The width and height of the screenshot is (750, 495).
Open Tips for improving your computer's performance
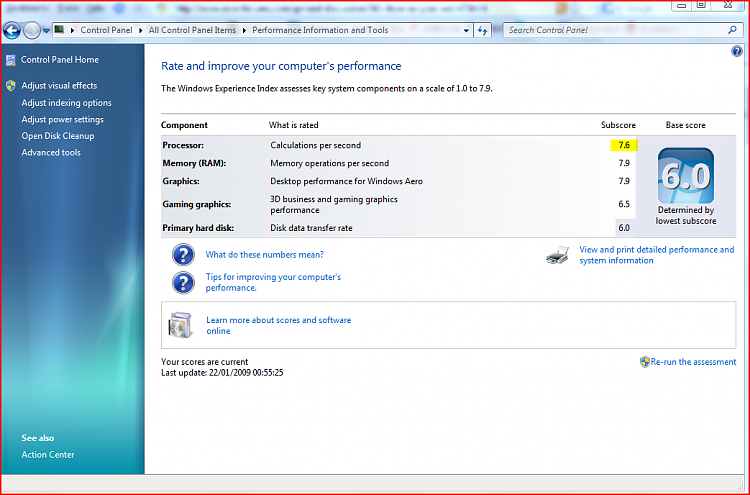point(273,282)
